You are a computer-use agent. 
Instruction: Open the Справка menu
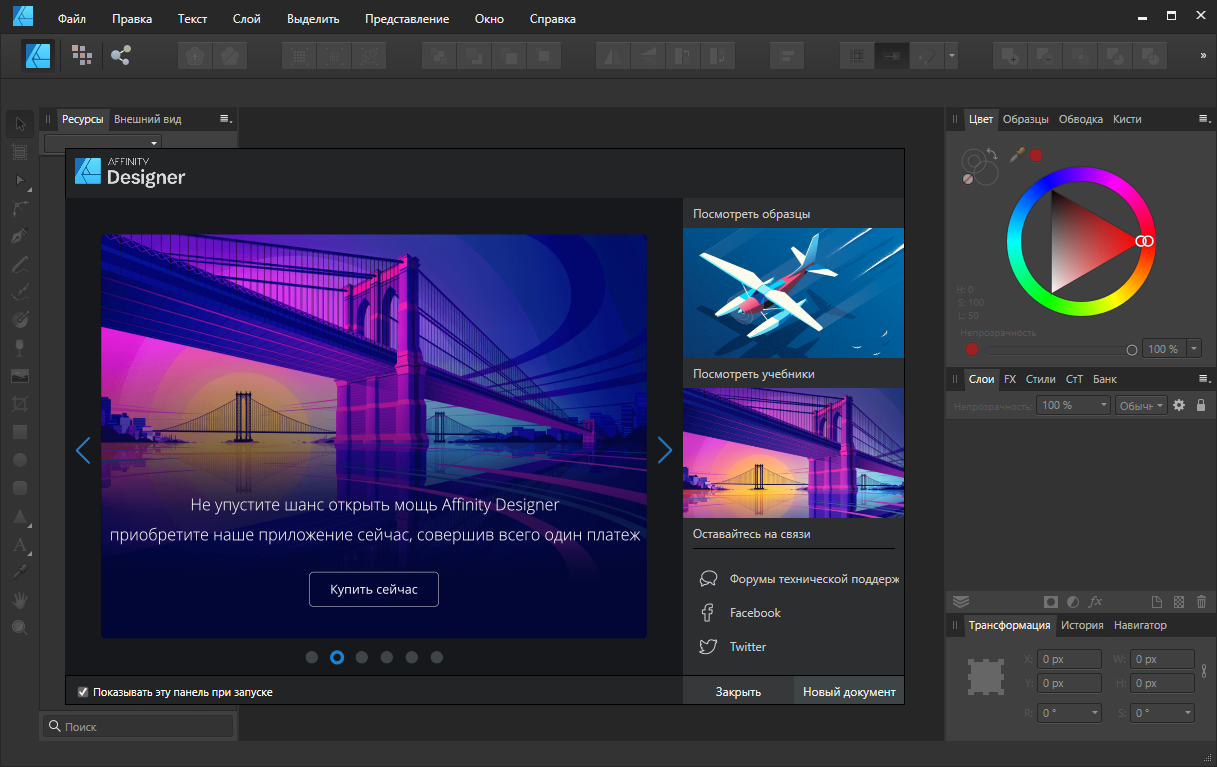coord(552,19)
